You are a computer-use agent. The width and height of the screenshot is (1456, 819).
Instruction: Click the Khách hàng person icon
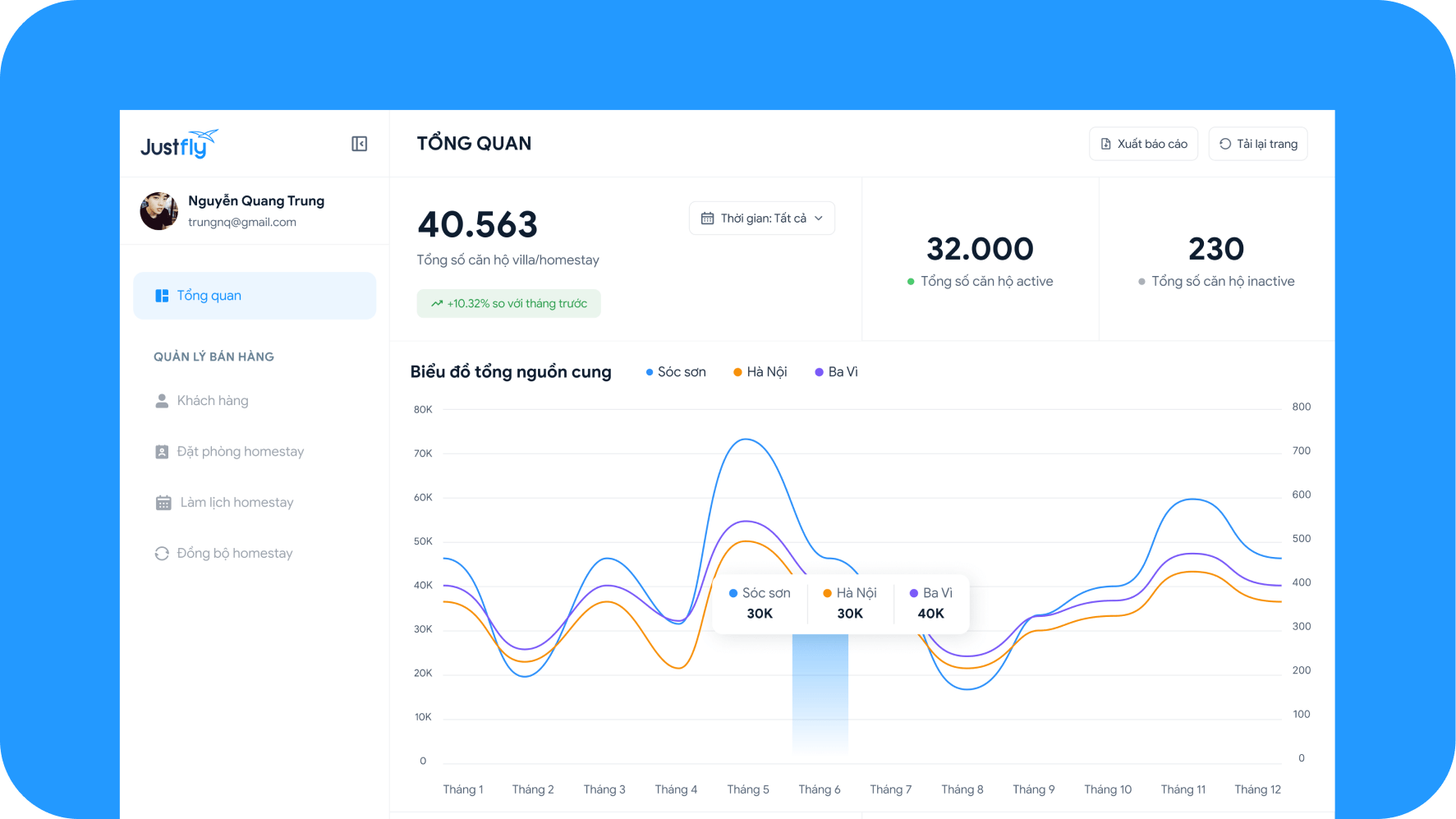(x=162, y=401)
